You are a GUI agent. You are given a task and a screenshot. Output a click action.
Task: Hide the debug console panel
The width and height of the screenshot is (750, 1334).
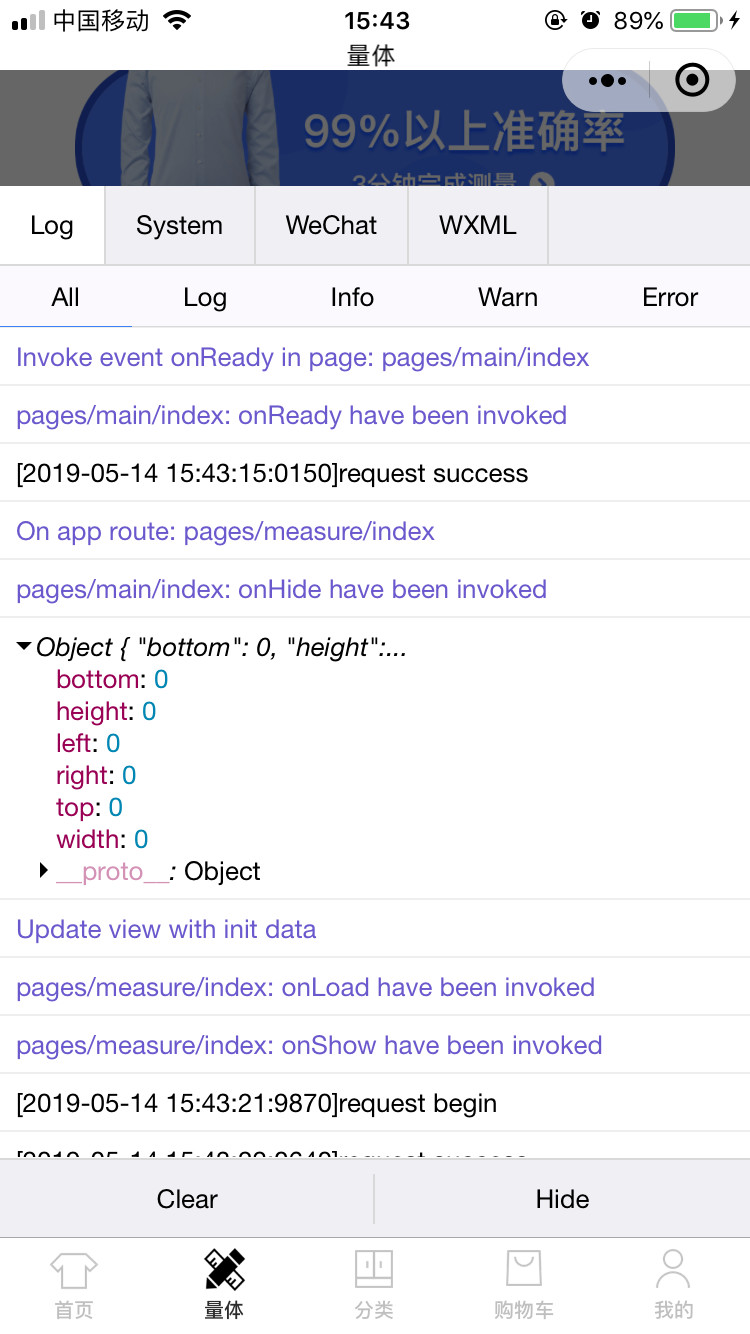tap(562, 1199)
